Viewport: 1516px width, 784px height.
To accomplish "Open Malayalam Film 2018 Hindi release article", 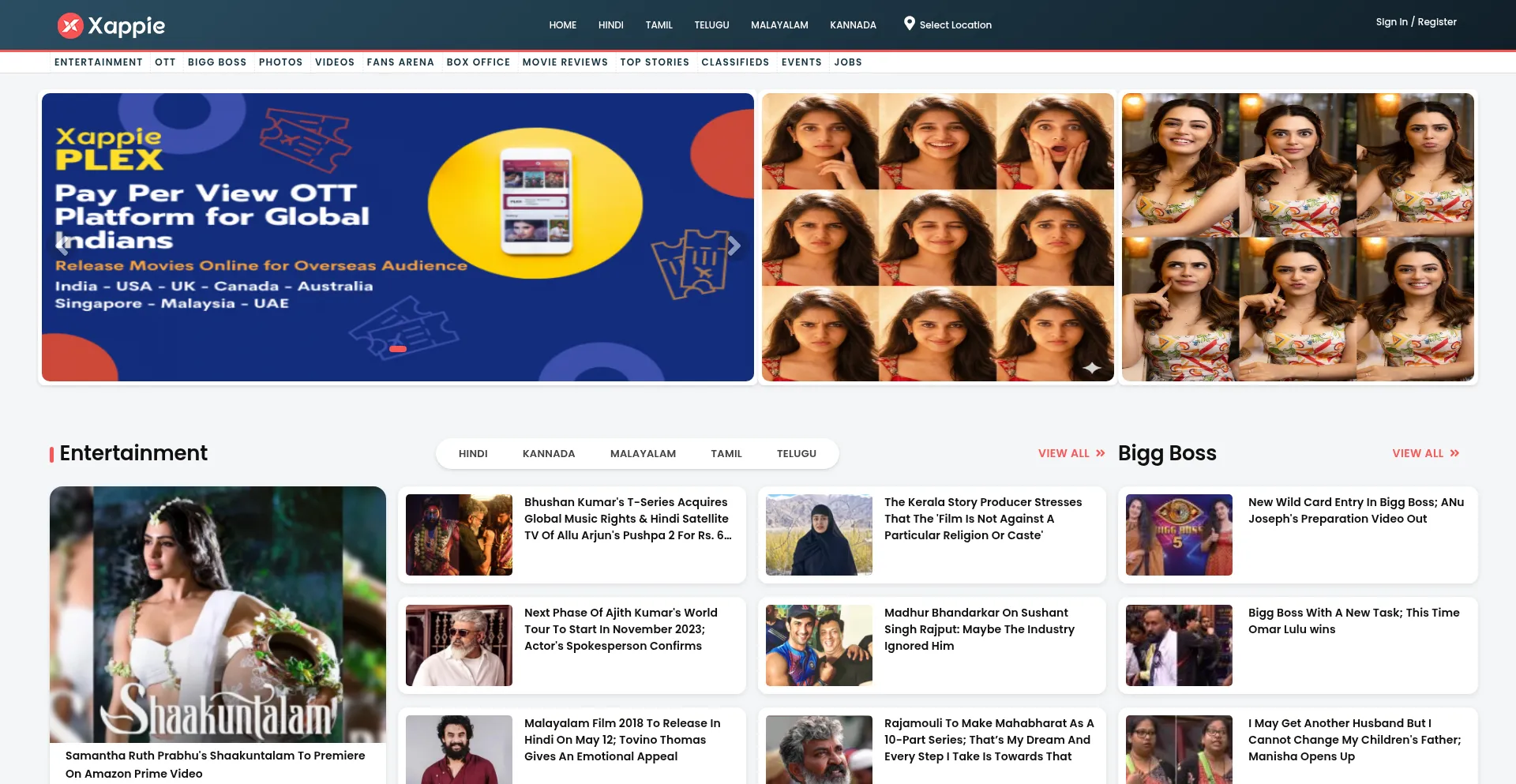I will click(622, 740).
